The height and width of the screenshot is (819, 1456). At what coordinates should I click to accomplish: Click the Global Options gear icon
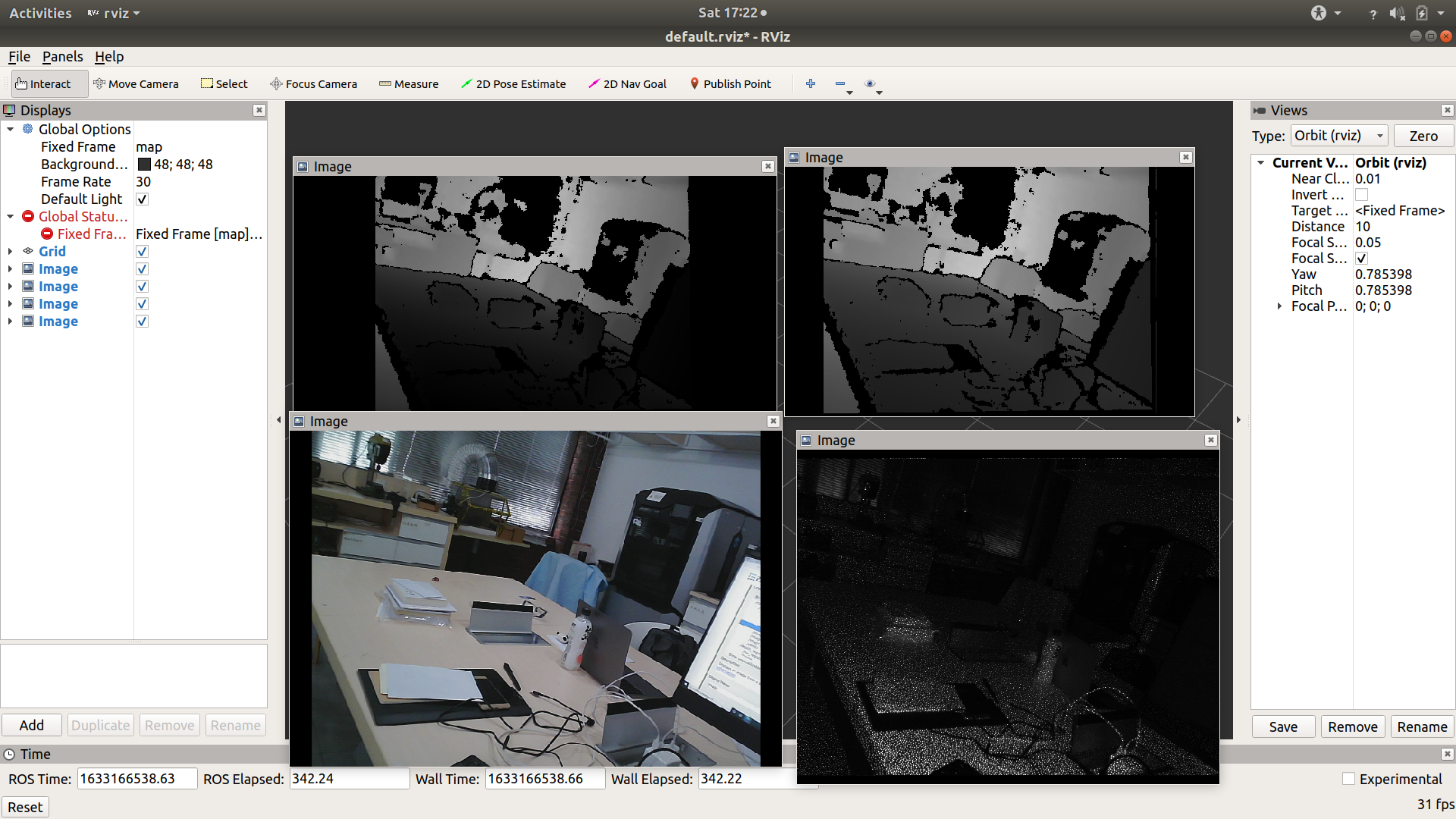click(x=28, y=130)
